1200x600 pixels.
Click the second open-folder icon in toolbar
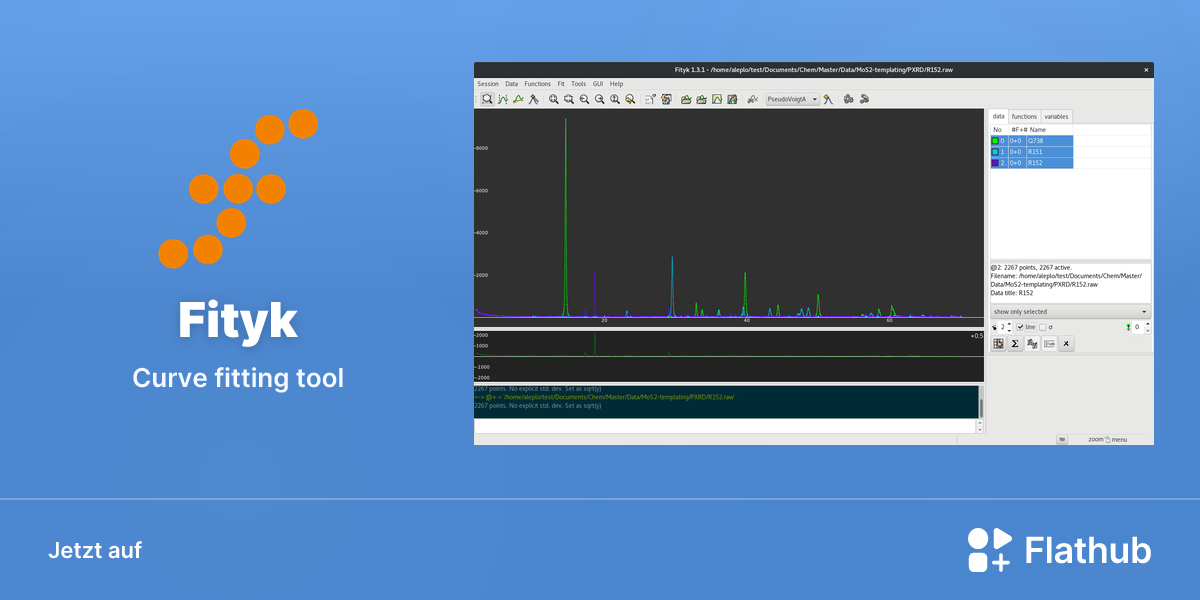tap(701, 99)
